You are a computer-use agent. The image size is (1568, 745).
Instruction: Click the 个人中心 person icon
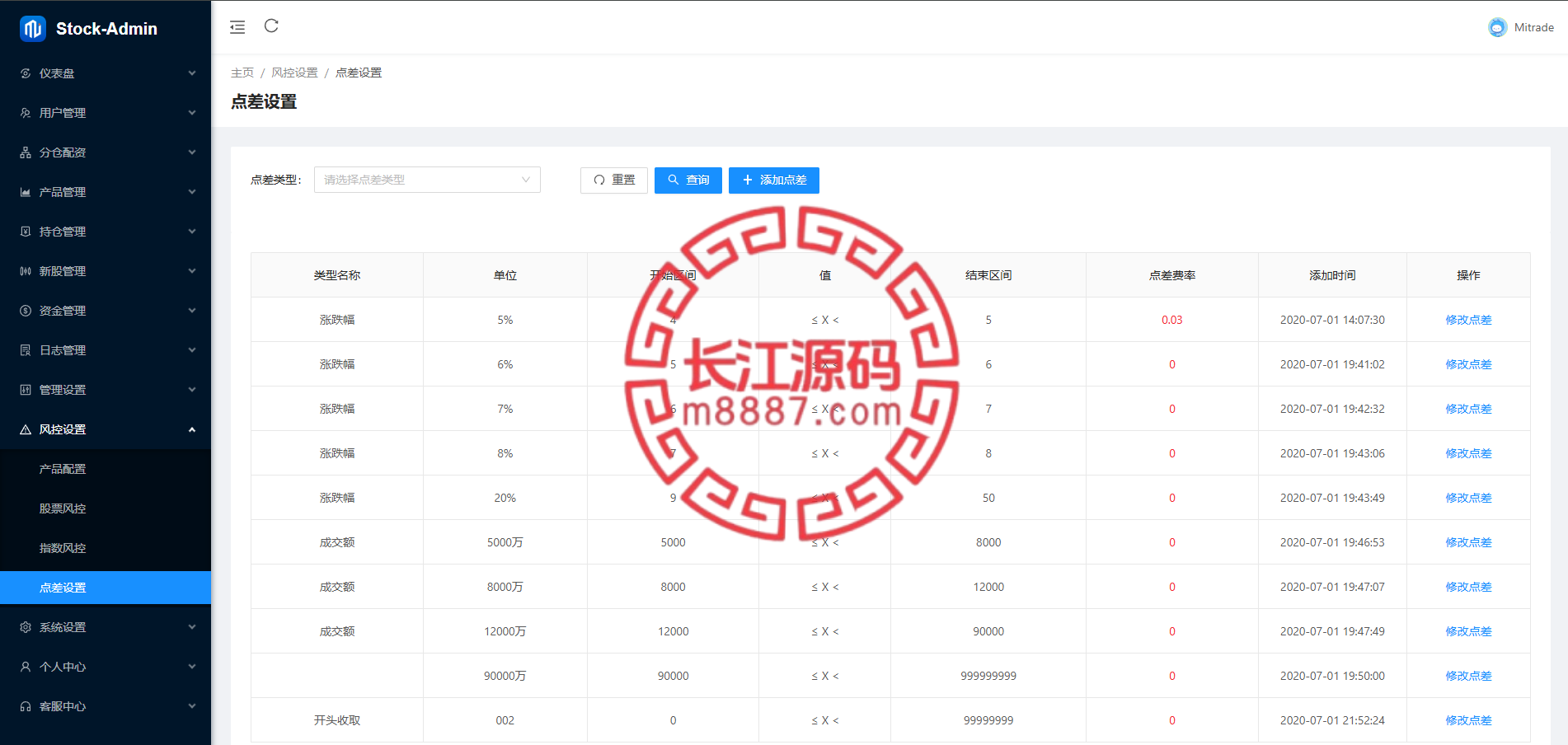[26, 667]
